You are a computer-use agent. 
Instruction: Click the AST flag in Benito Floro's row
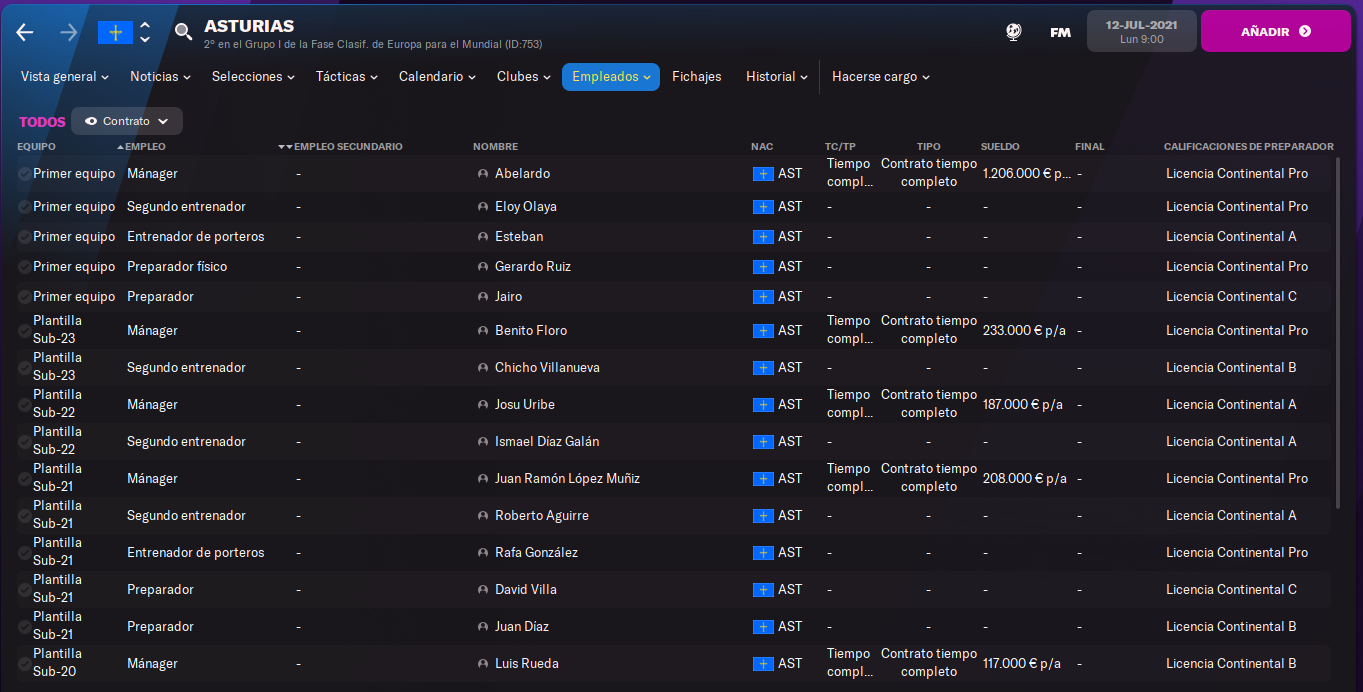point(763,331)
